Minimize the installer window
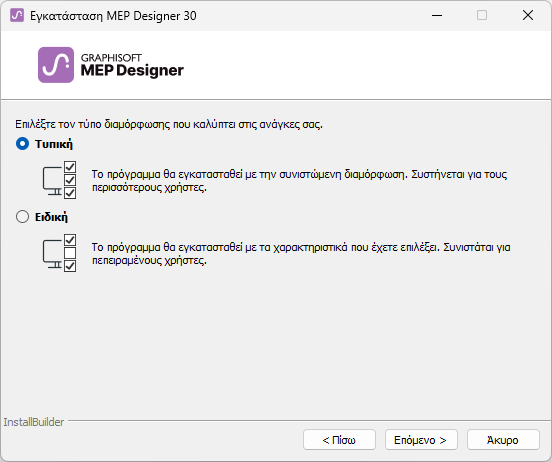Screen dimensions: 552x462 (437, 15)
